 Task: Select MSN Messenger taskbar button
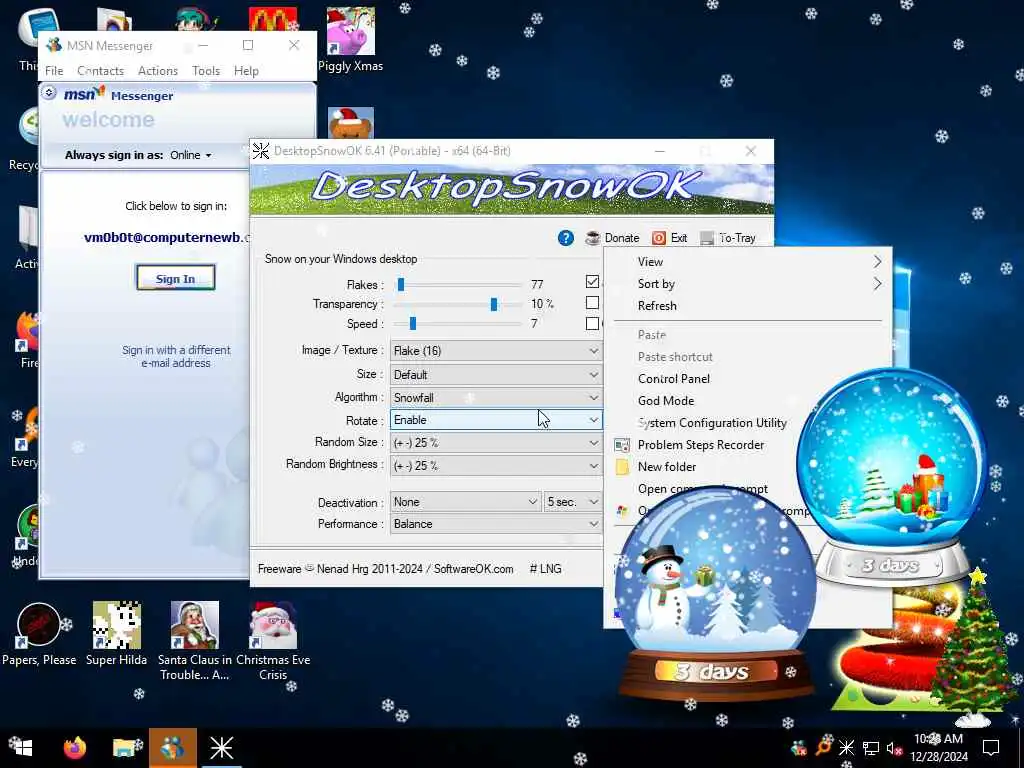(172, 748)
